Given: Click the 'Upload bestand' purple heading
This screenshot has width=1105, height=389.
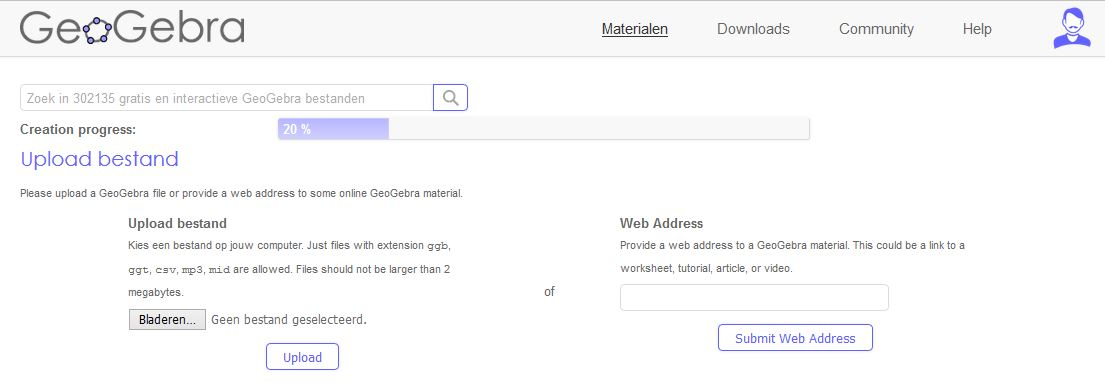Looking at the screenshot, I should [99, 159].
